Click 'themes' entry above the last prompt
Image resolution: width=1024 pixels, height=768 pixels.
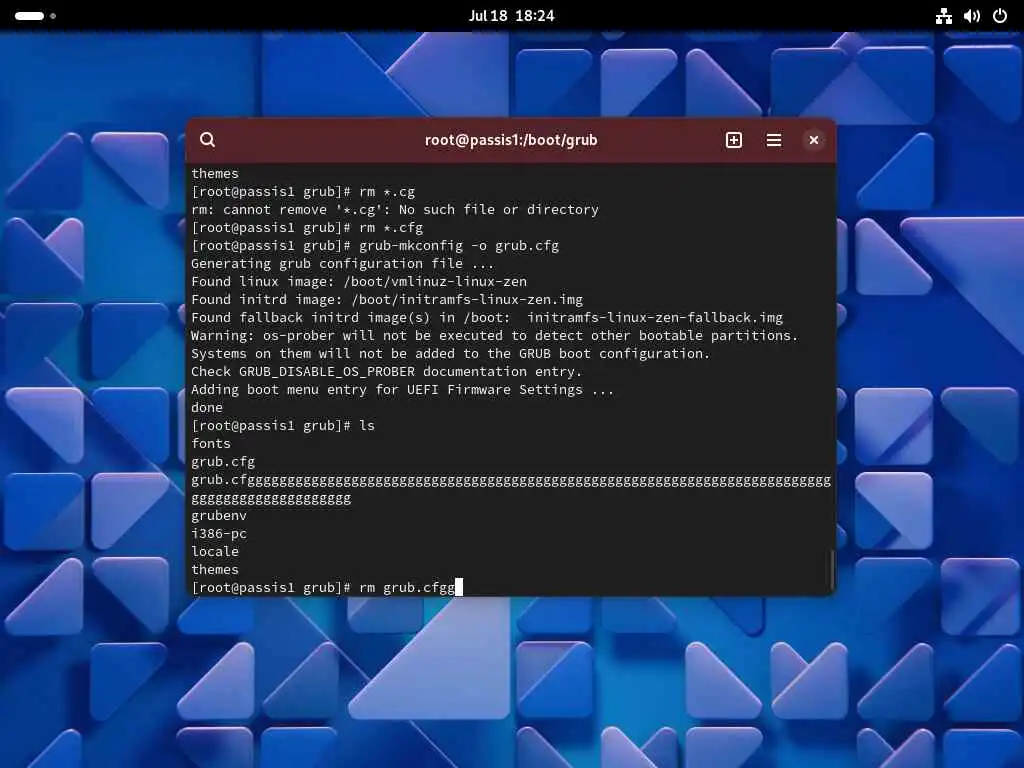(215, 569)
